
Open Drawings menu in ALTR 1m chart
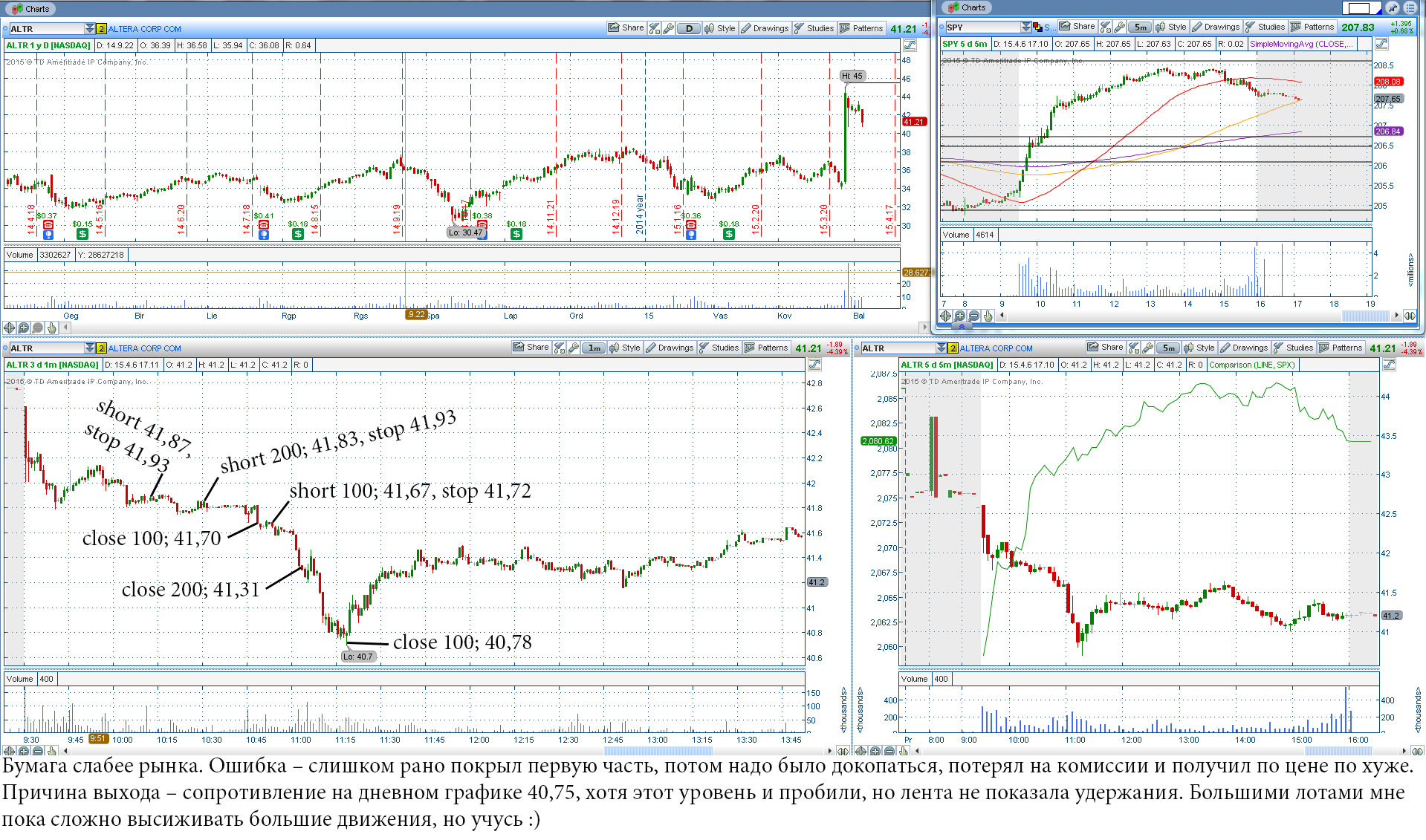coord(670,348)
